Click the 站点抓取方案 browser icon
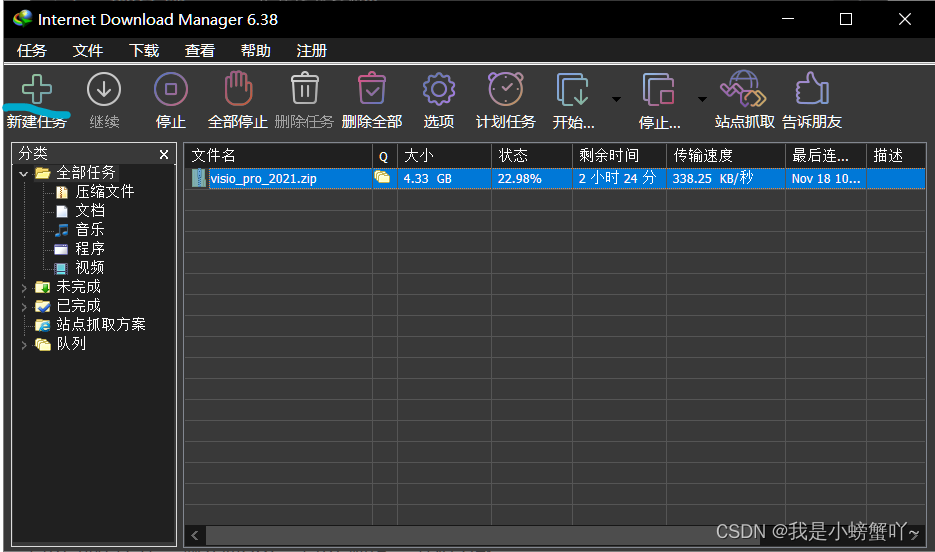The width and height of the screenshot is (935, 552). [x=42, y=325]
